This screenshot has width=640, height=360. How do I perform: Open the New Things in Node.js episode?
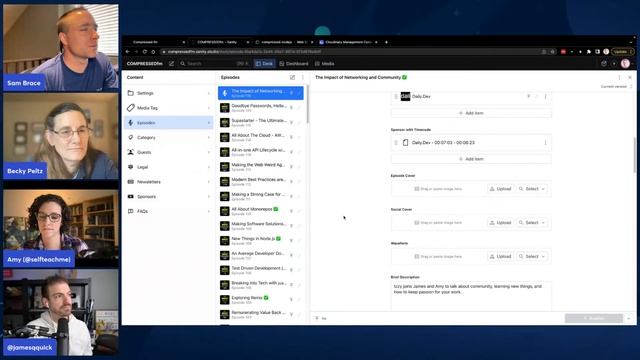tap(261, 240)
